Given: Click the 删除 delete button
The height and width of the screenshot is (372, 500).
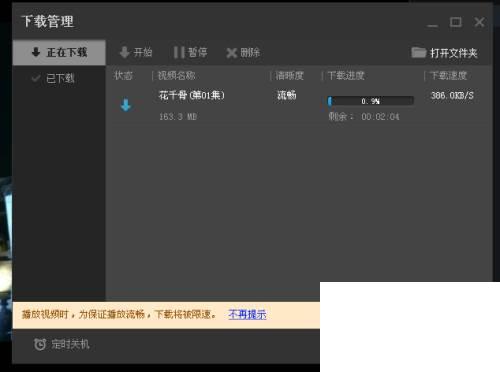Looking at the screenshot, I should (x=243, y=52).
